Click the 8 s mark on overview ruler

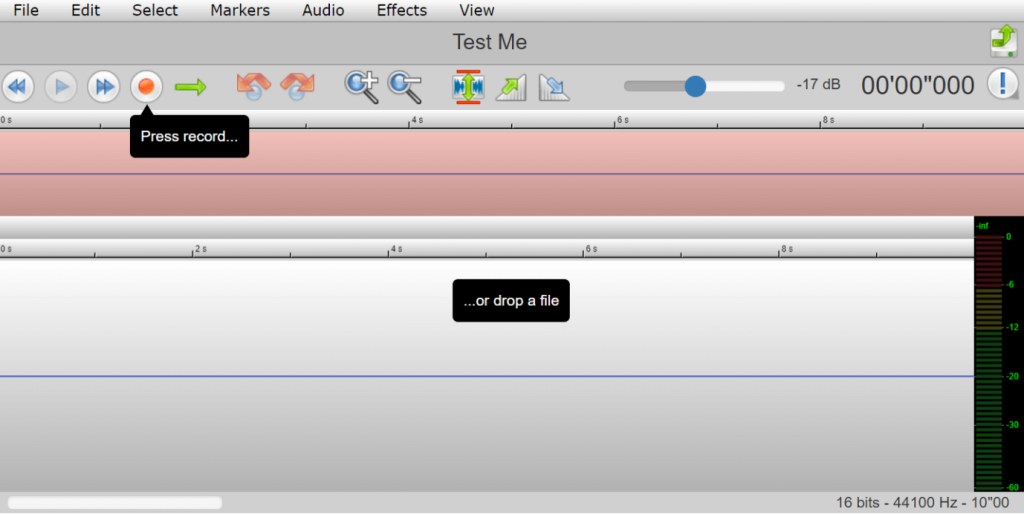[x=827, y=120]
